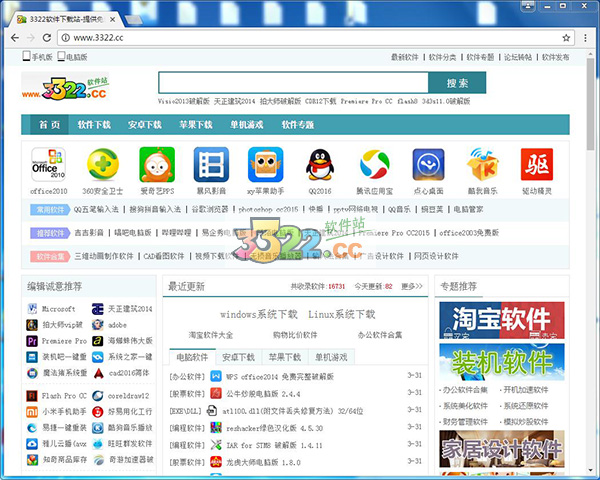Click the 龙虎大师电脑版 icon

(x=216, y=462)
